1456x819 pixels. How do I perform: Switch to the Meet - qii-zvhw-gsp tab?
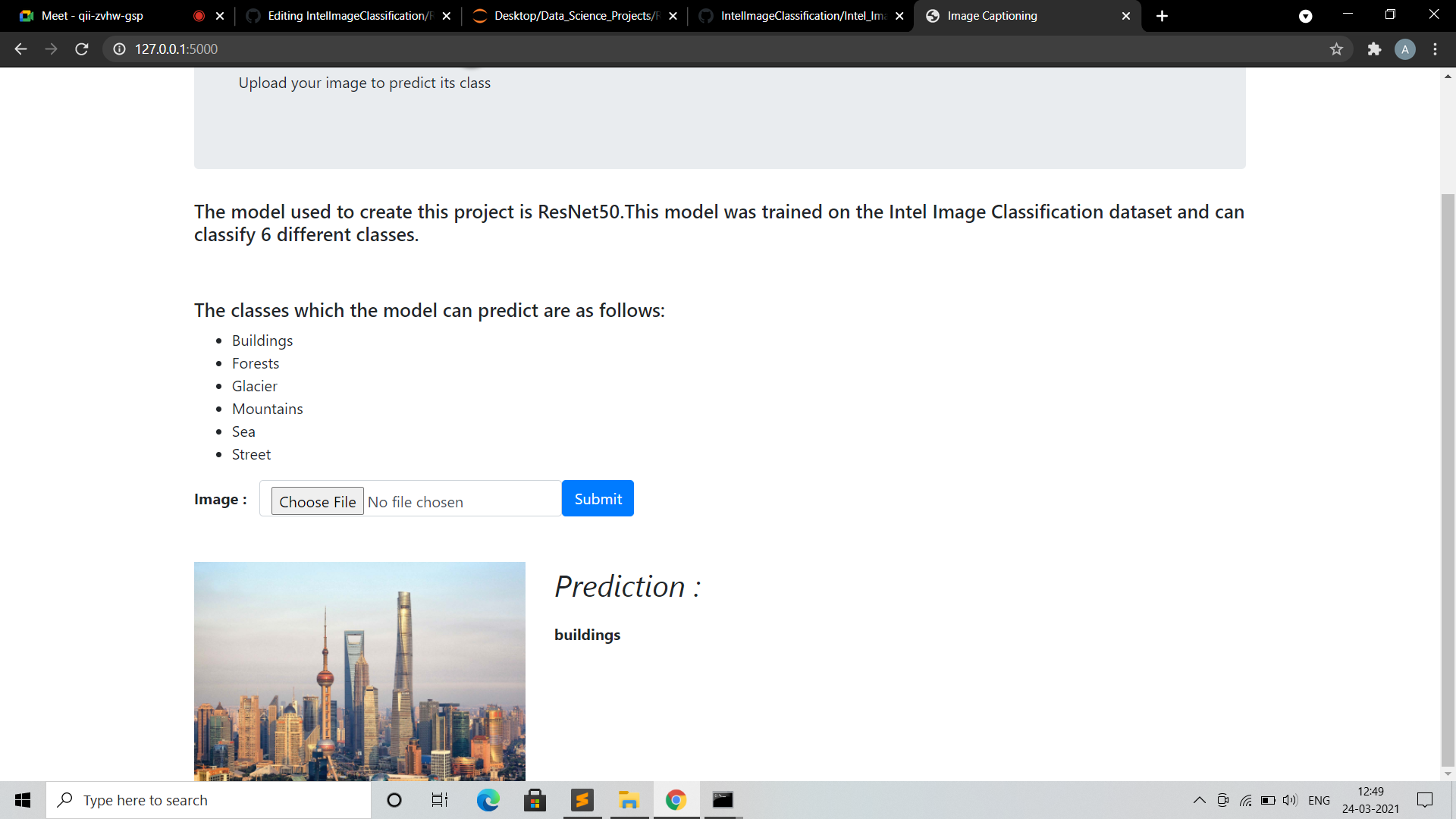(x=91, y=15)
